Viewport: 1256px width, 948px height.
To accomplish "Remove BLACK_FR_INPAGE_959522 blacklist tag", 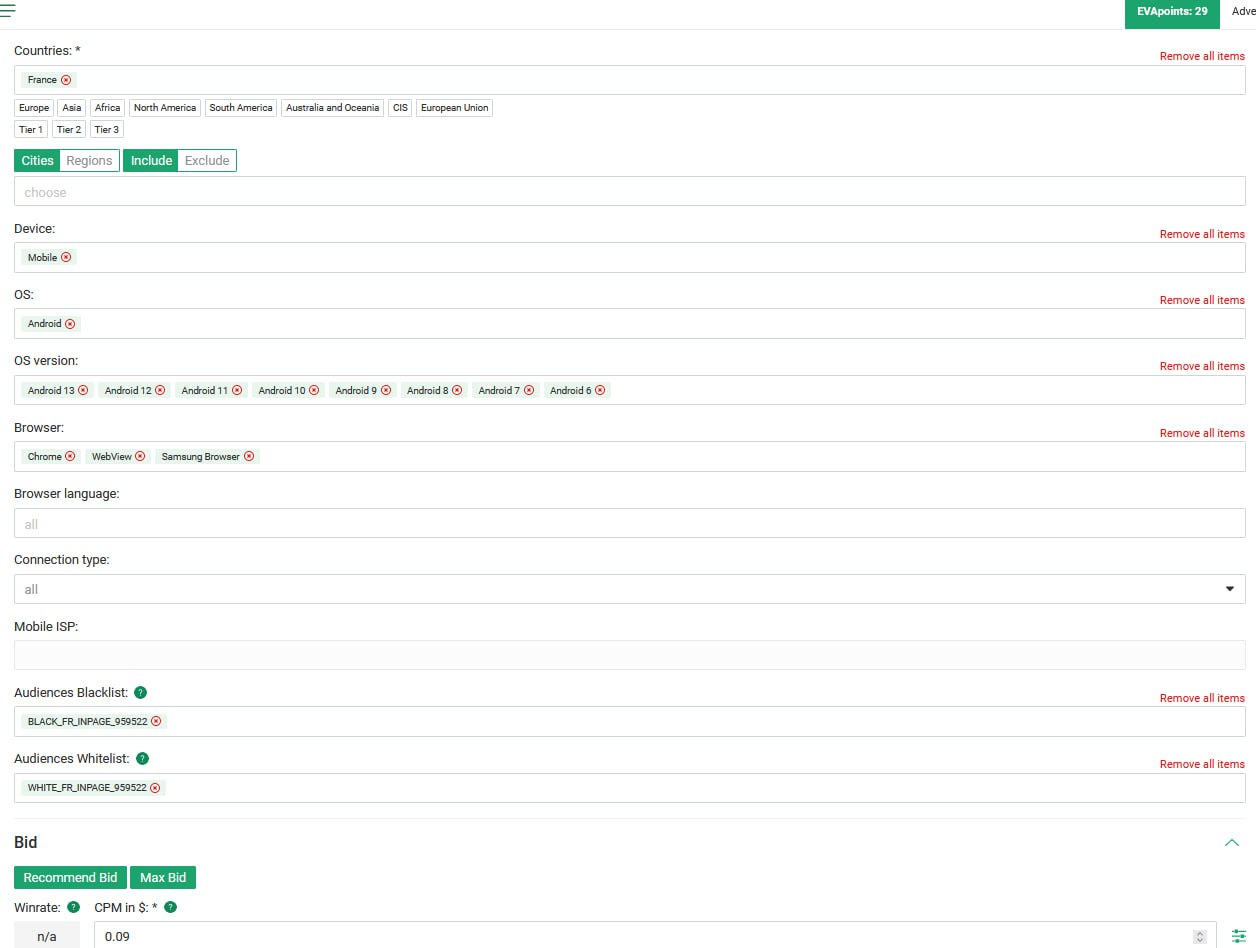I will (x=156, y=721).
